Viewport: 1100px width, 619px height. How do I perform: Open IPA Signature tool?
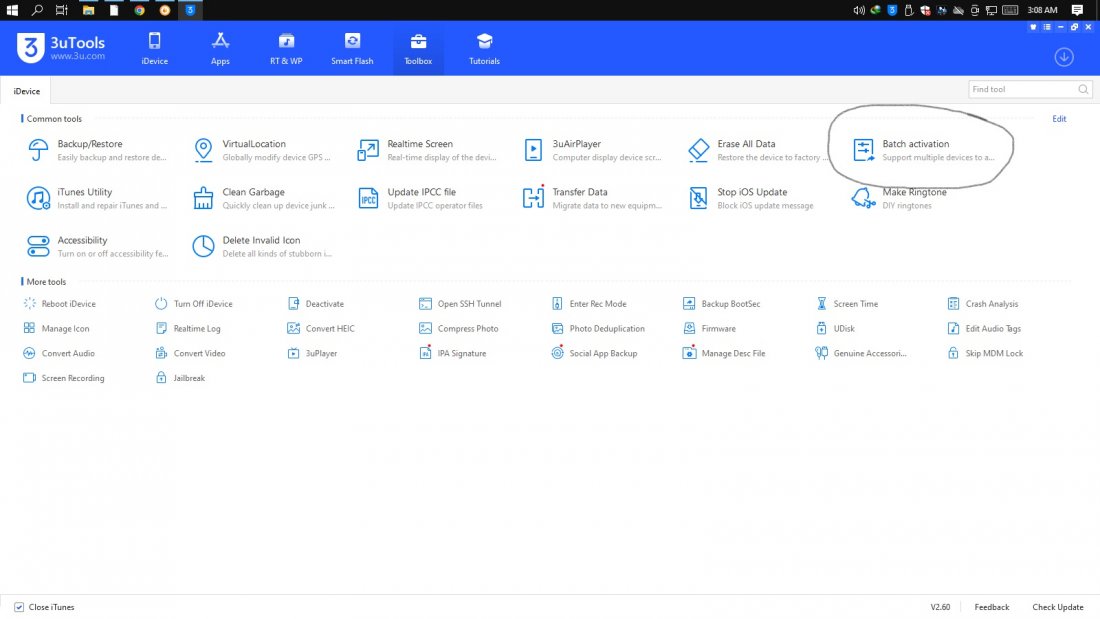tap(452, 353)
